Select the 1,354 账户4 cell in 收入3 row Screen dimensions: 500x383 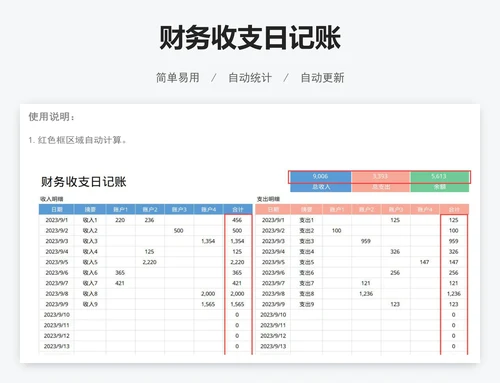(x=208, y=241)
